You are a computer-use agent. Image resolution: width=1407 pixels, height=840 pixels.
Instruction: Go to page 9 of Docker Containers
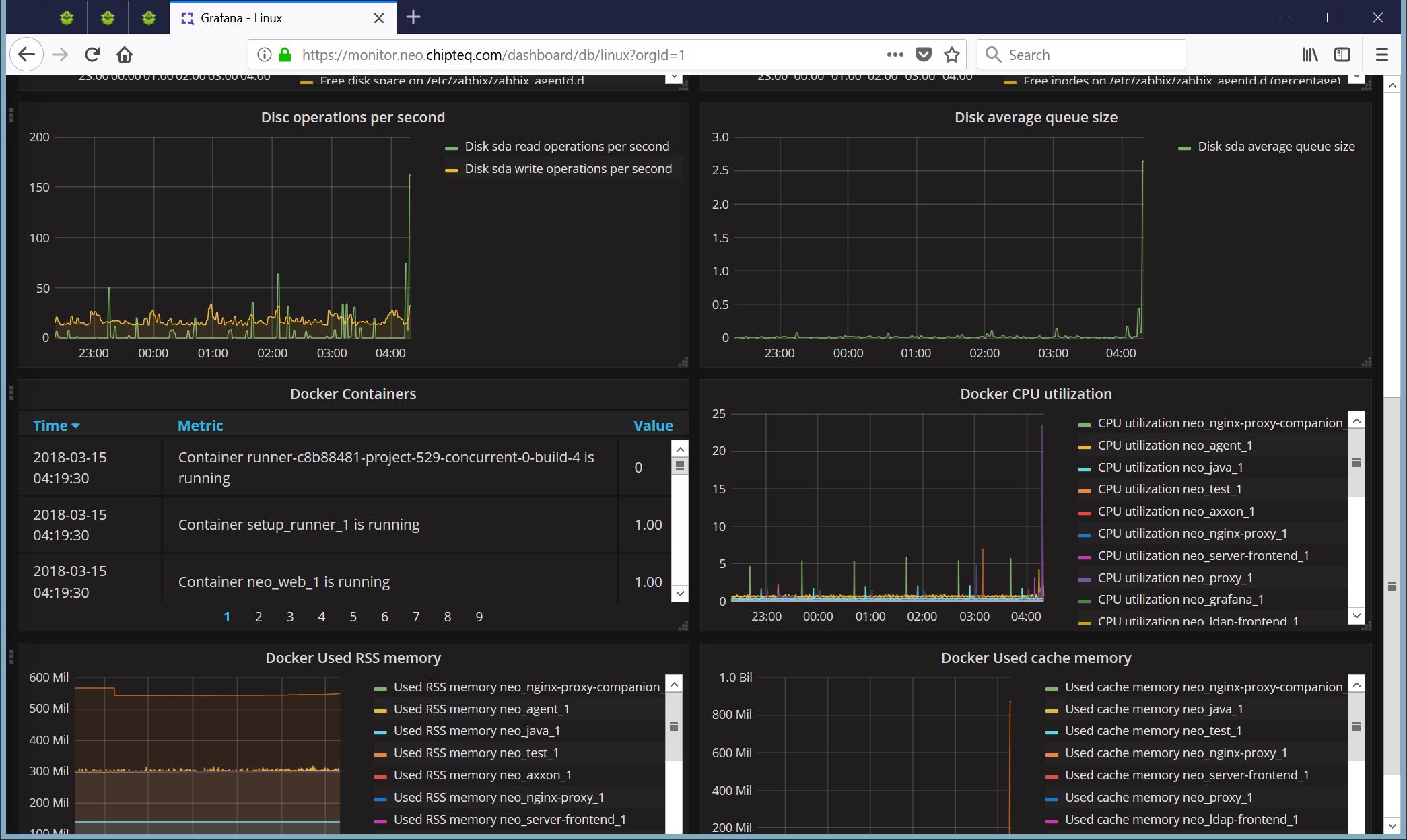[479, 617]
